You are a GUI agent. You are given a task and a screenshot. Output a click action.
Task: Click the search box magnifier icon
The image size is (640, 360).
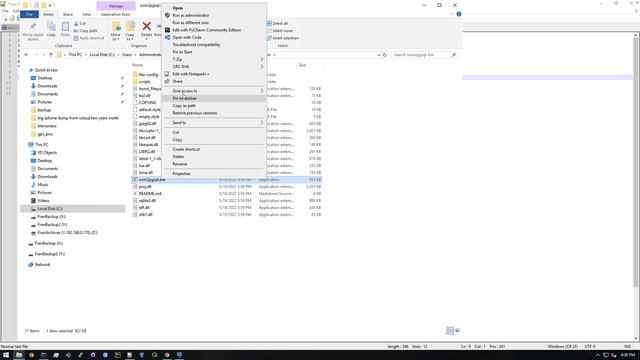coord(453,55)
